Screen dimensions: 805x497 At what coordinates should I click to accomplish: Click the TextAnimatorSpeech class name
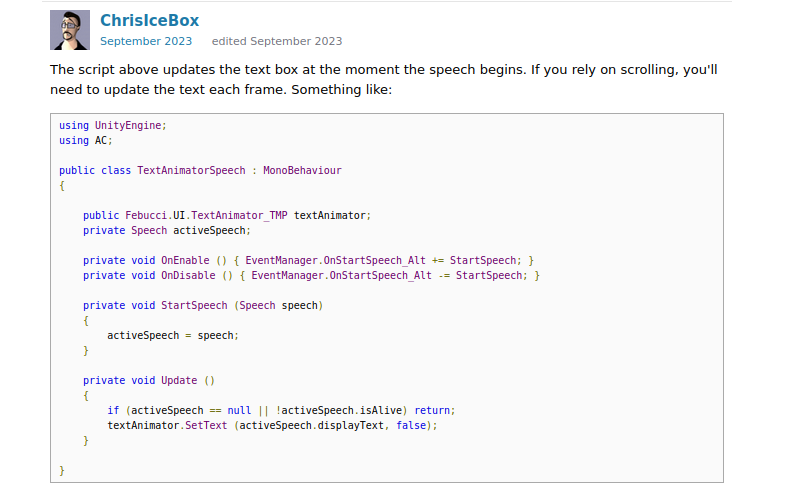tap(191, 170)
